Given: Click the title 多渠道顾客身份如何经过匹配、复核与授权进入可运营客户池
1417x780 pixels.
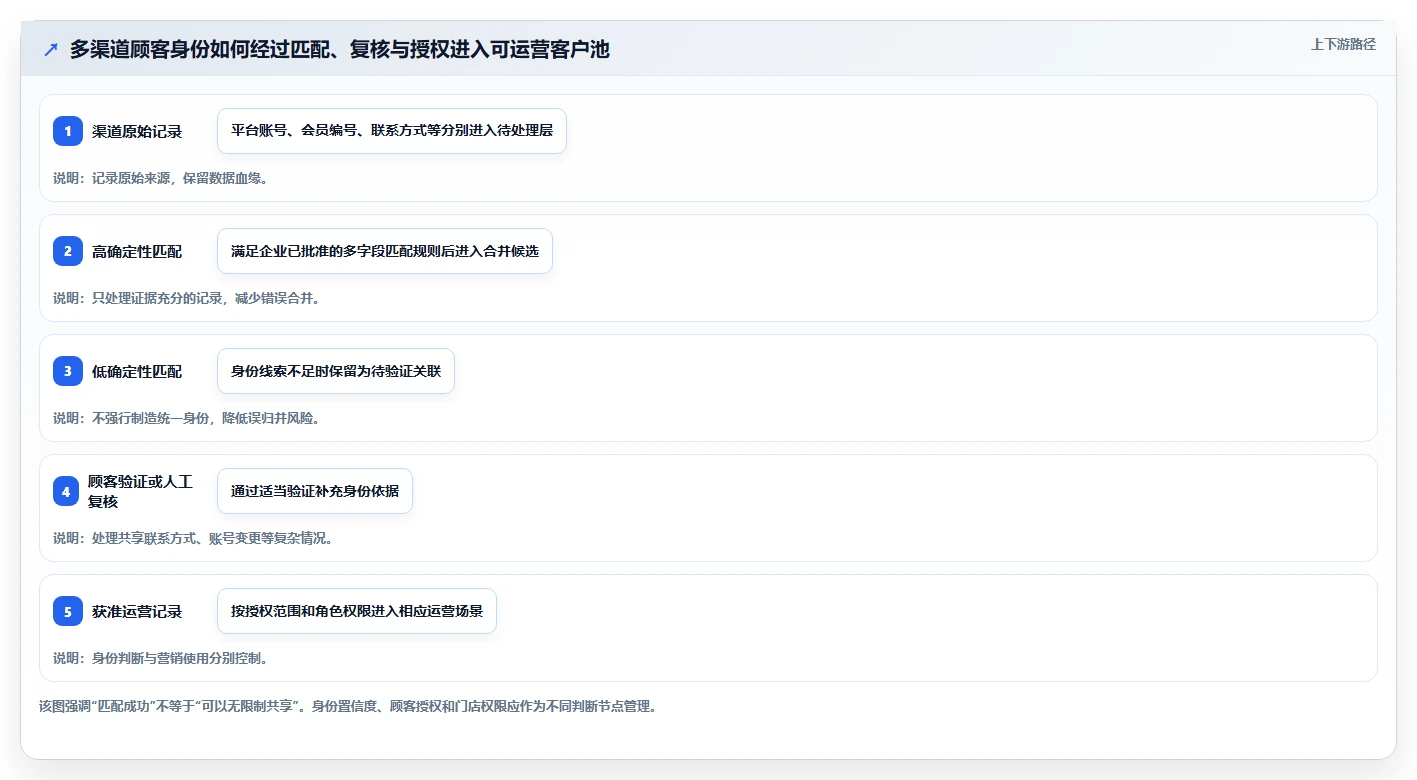Looking at the screenshot, I should tap(339, 49).
